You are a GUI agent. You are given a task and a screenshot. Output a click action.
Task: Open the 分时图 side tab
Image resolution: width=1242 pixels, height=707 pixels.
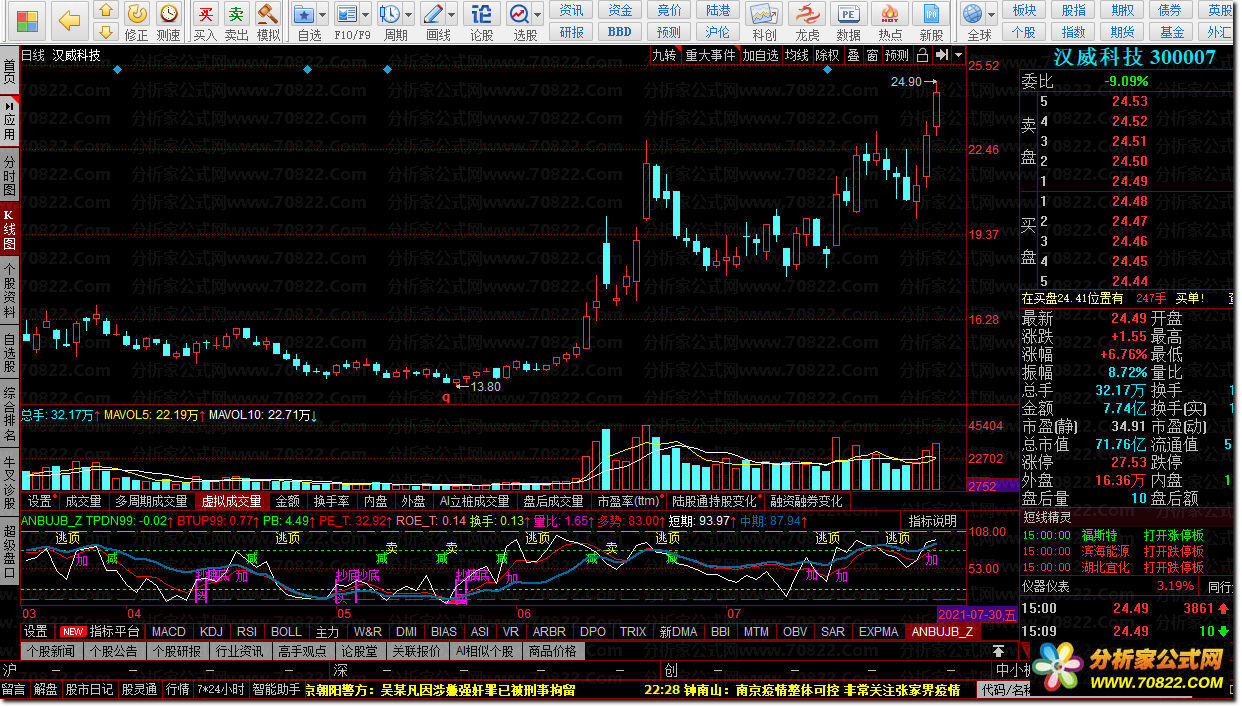(x=9, y=175)
